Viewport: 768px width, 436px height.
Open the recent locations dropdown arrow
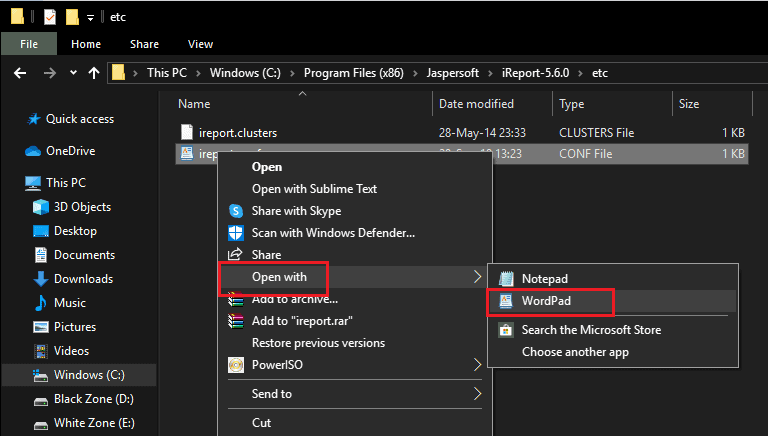pyautogui.click(x=74, y=73)
